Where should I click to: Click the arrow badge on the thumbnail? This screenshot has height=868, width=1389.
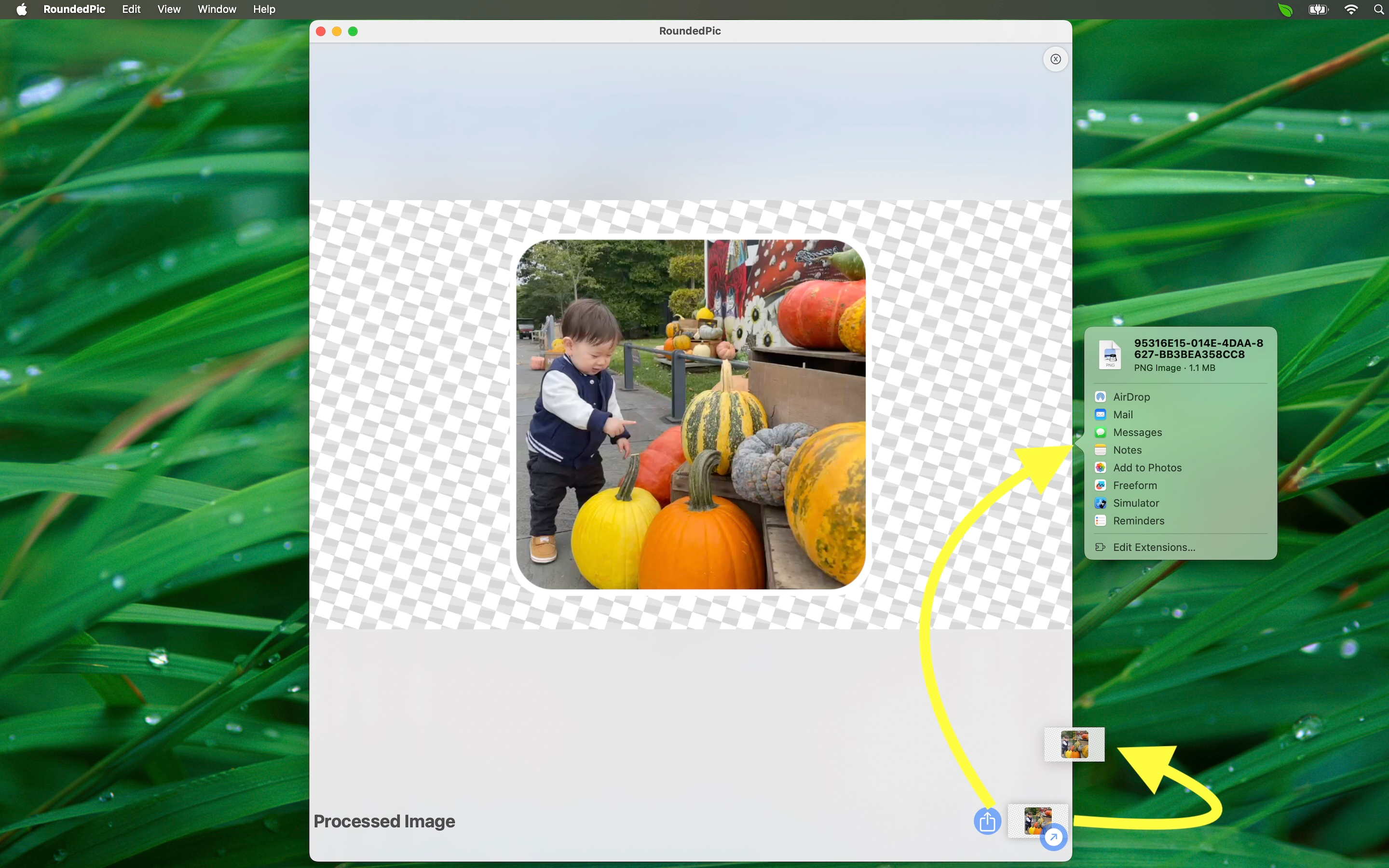click(x=1053, y=837)
